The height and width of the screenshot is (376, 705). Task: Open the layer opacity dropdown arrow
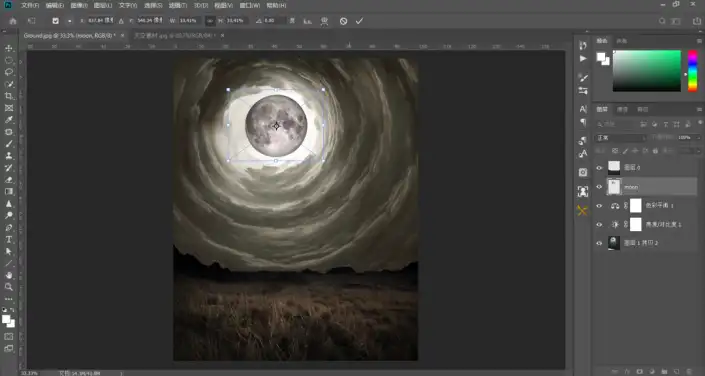698,138
